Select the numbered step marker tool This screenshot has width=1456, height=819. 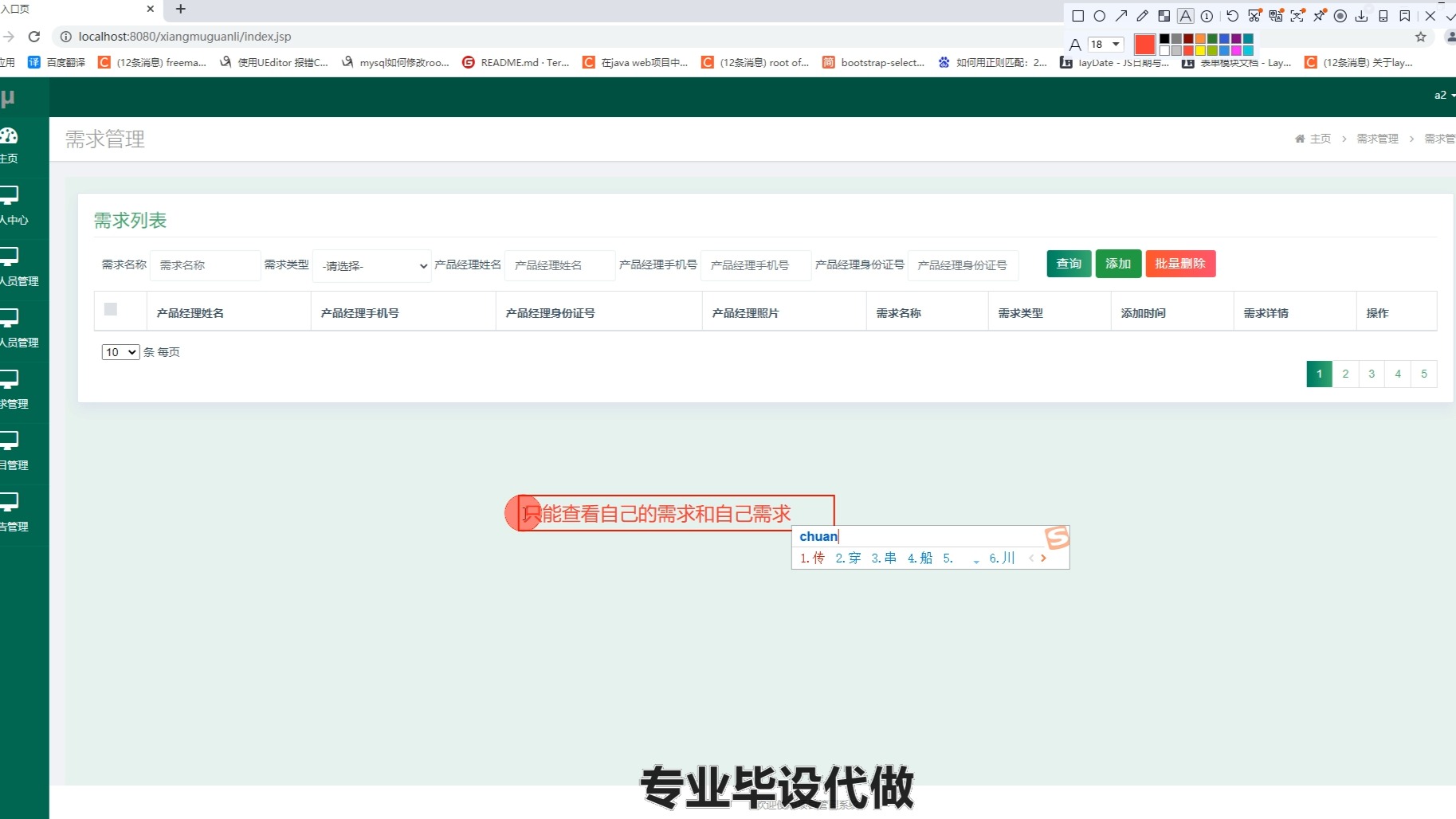click(x=1207, y=16)
